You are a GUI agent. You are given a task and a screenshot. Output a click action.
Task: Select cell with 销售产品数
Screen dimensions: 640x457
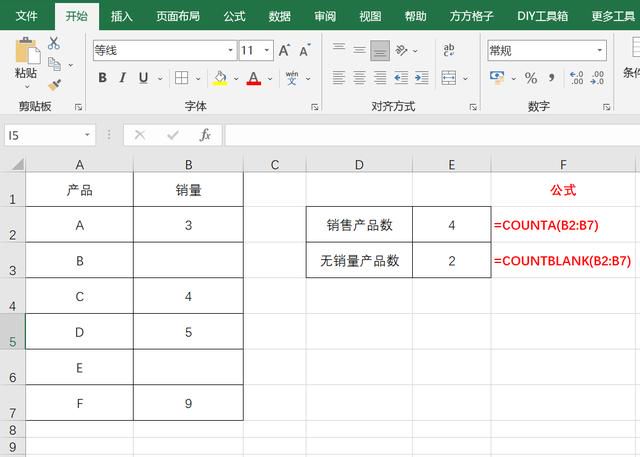359,225
